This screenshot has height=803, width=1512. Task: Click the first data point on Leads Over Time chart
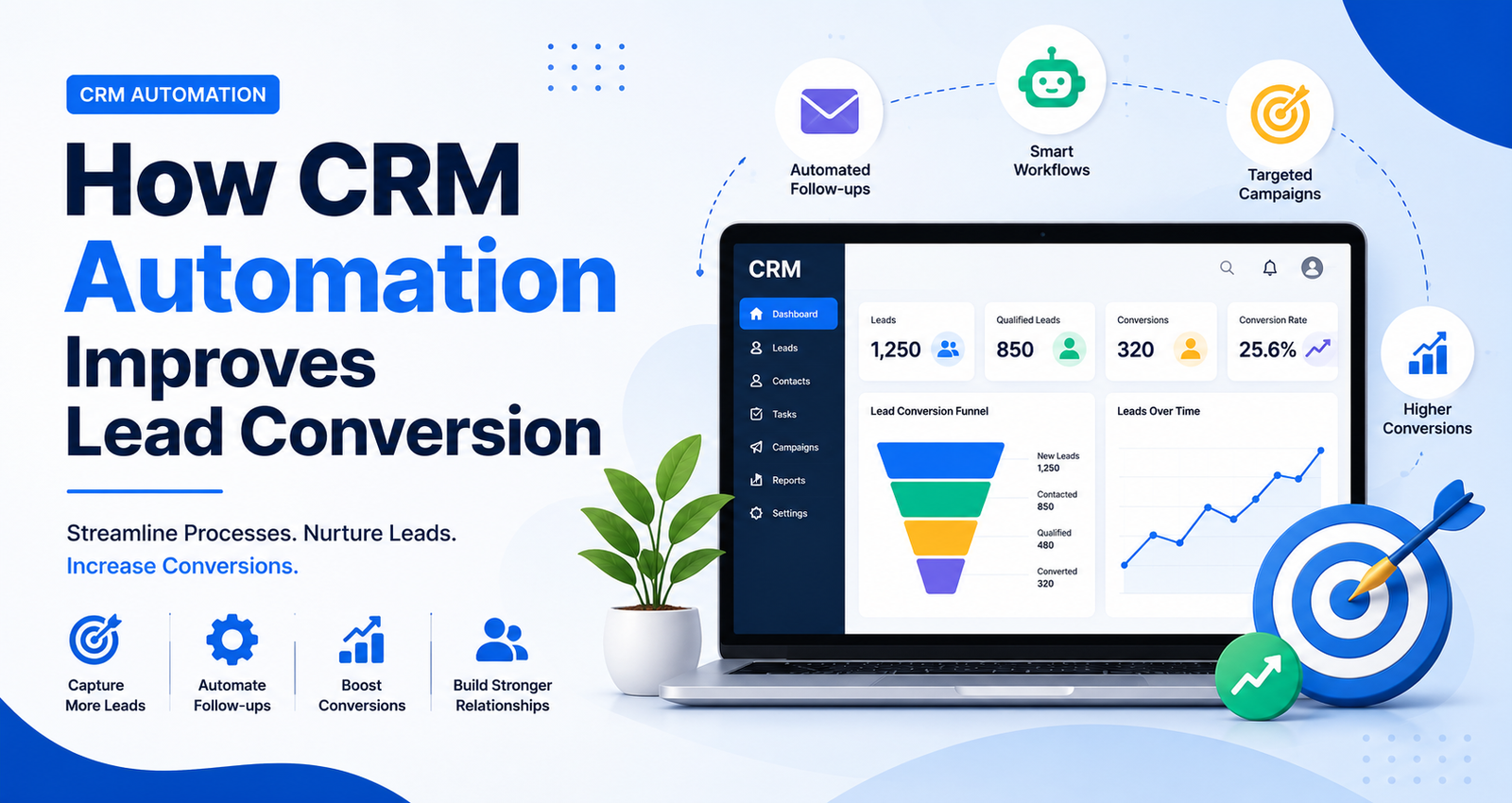click(x=1125, y=565)
